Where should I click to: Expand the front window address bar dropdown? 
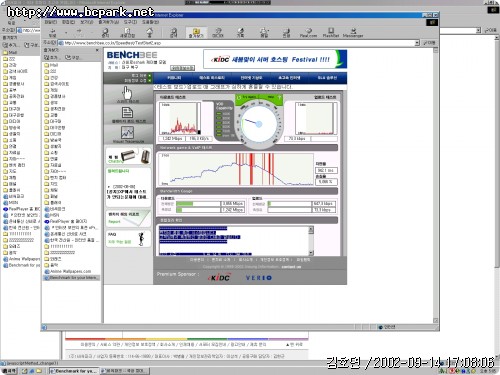417,43
